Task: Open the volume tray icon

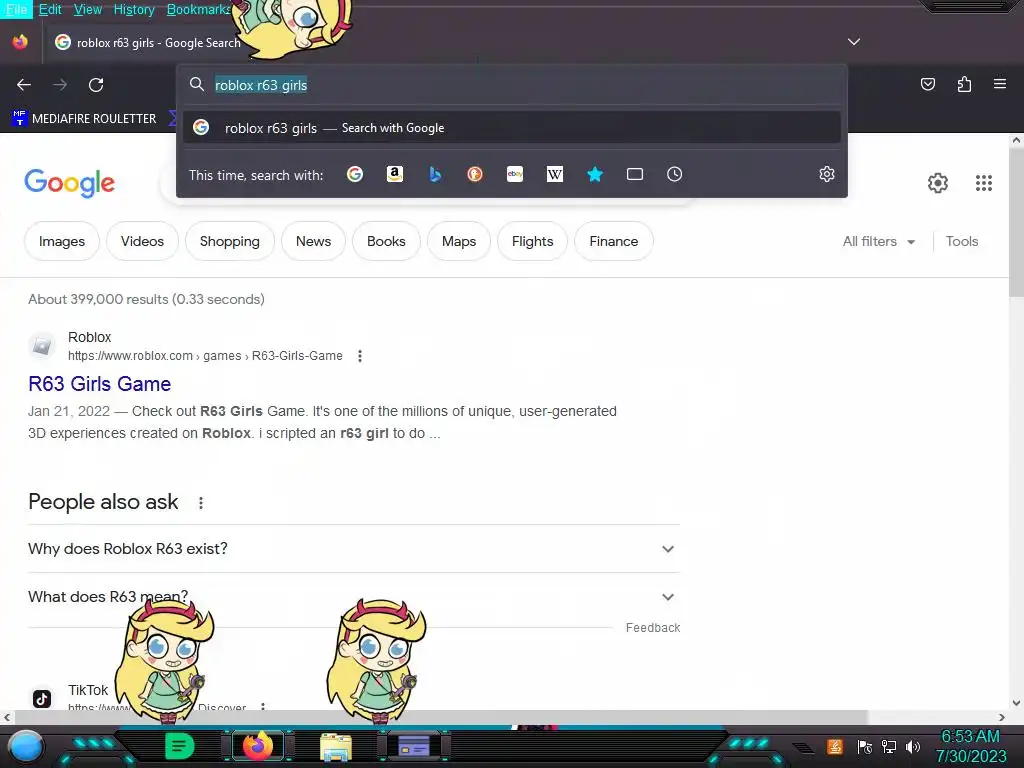Action: click(x=913, y=746)
